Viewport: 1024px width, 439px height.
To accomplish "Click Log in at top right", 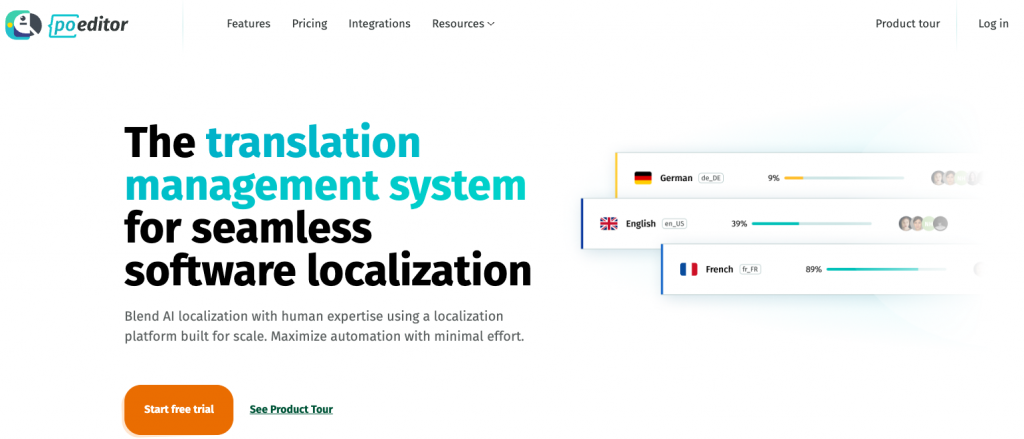I will coord(993,23).
